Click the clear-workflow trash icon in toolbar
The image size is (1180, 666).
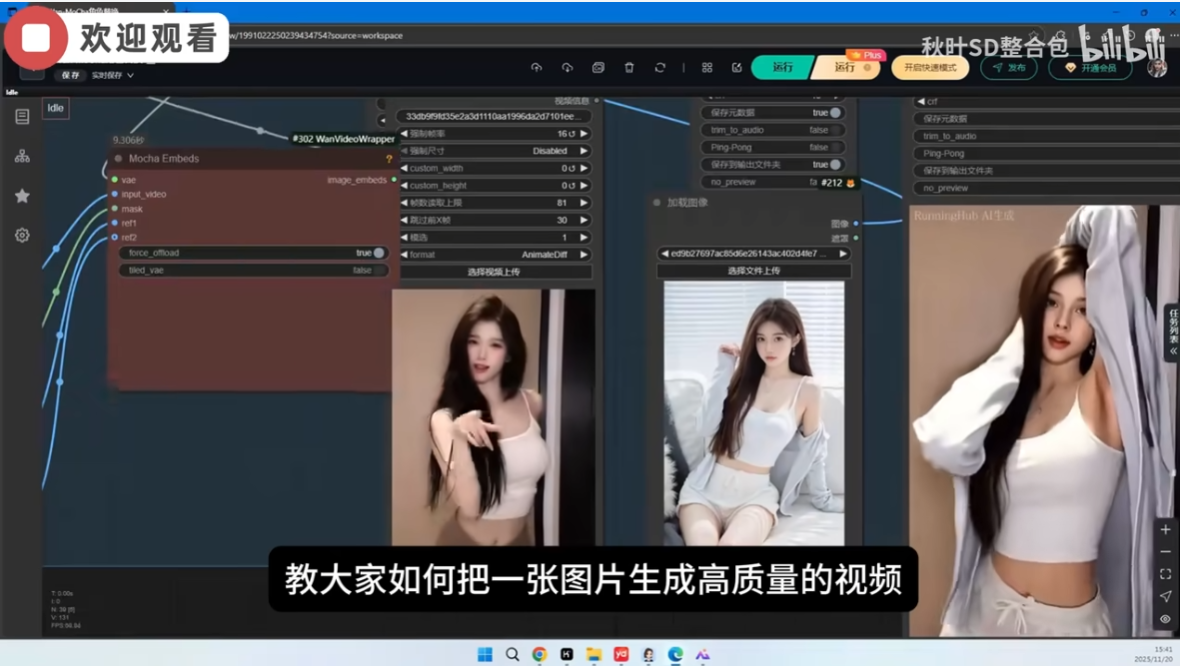click(x=629, y=65)
